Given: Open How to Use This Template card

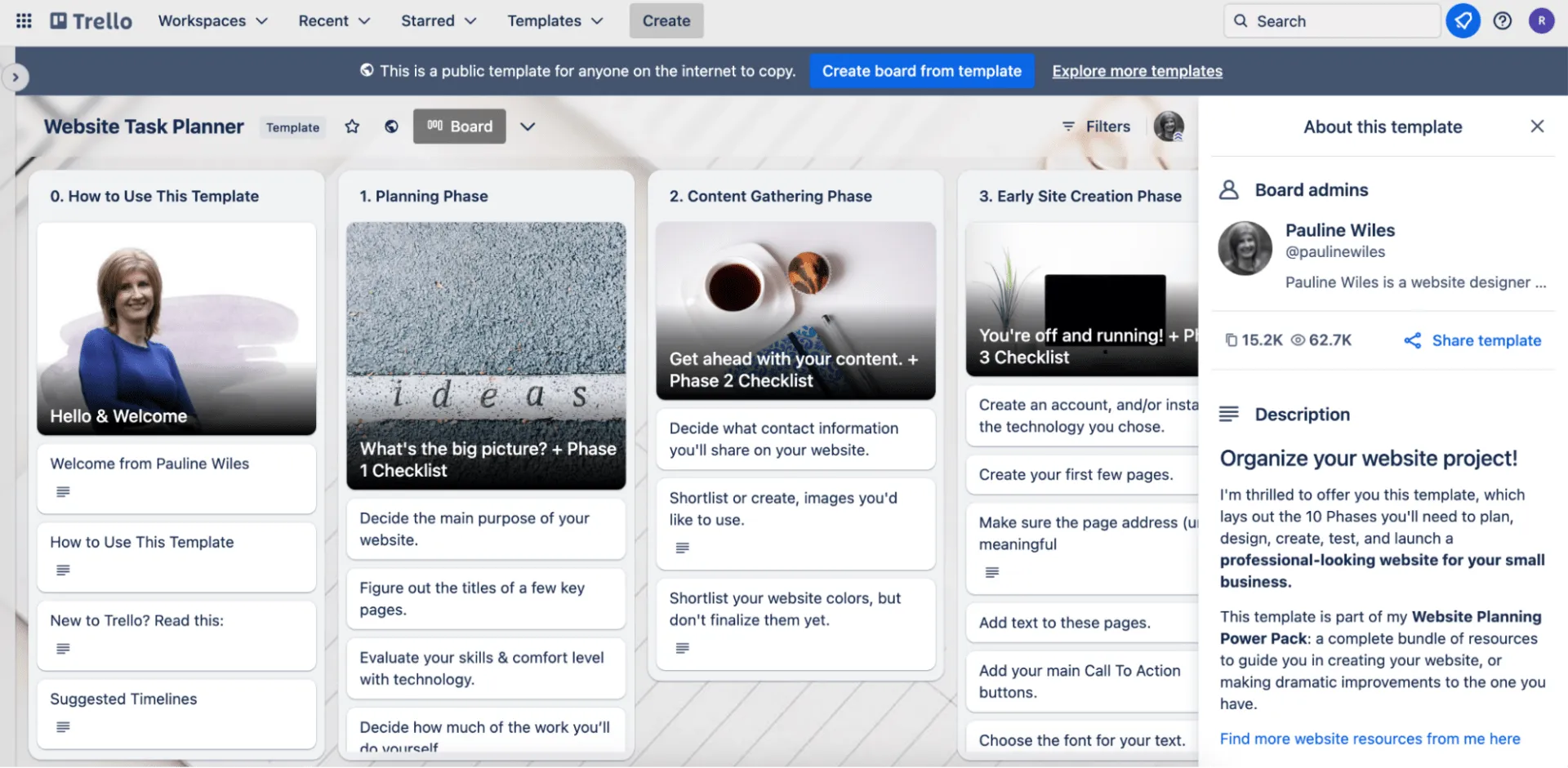Looking at the screenshot, I should pos(176,557).
